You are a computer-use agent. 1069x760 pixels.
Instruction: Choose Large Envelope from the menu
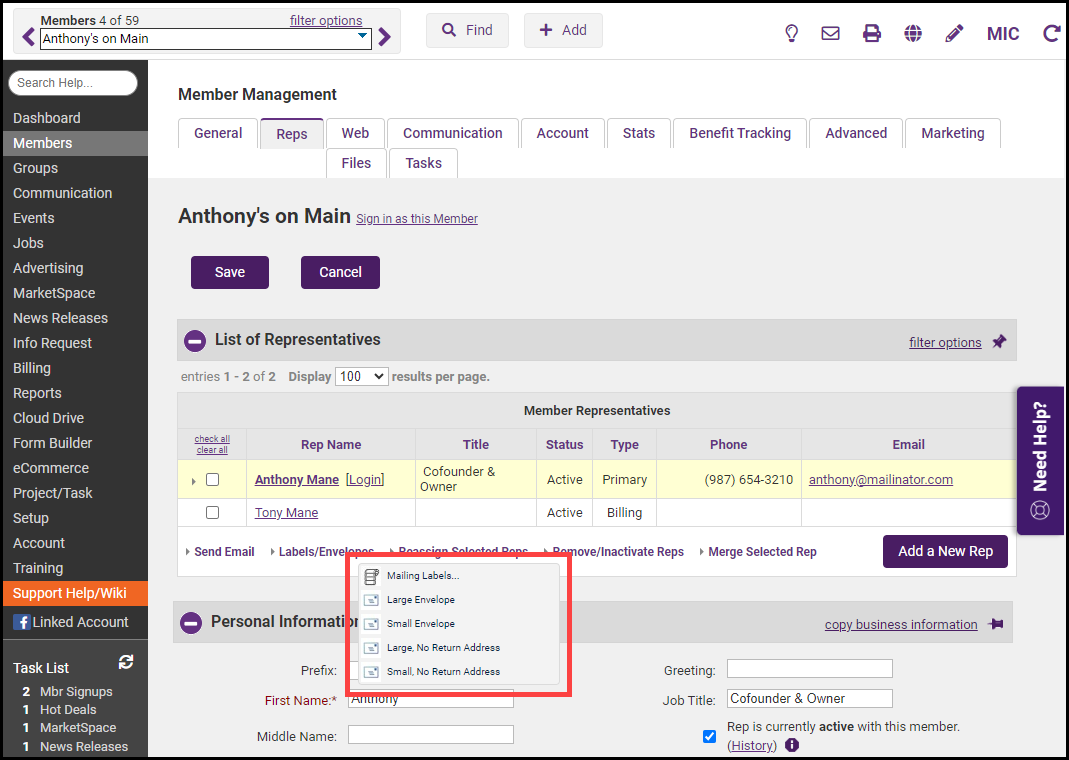click(x=420, y=600)
